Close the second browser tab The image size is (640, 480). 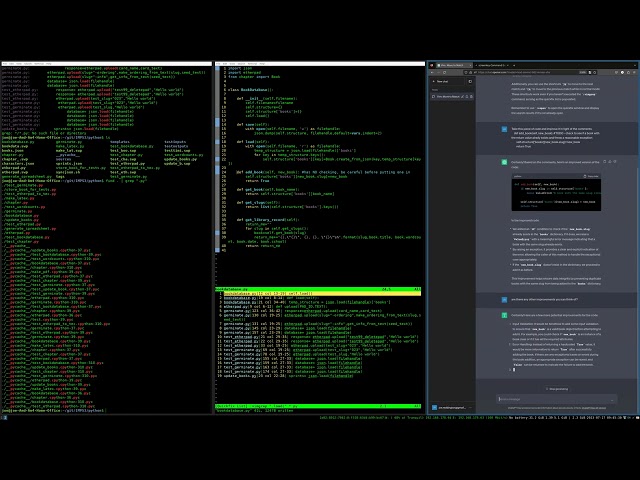click(508, 65)
